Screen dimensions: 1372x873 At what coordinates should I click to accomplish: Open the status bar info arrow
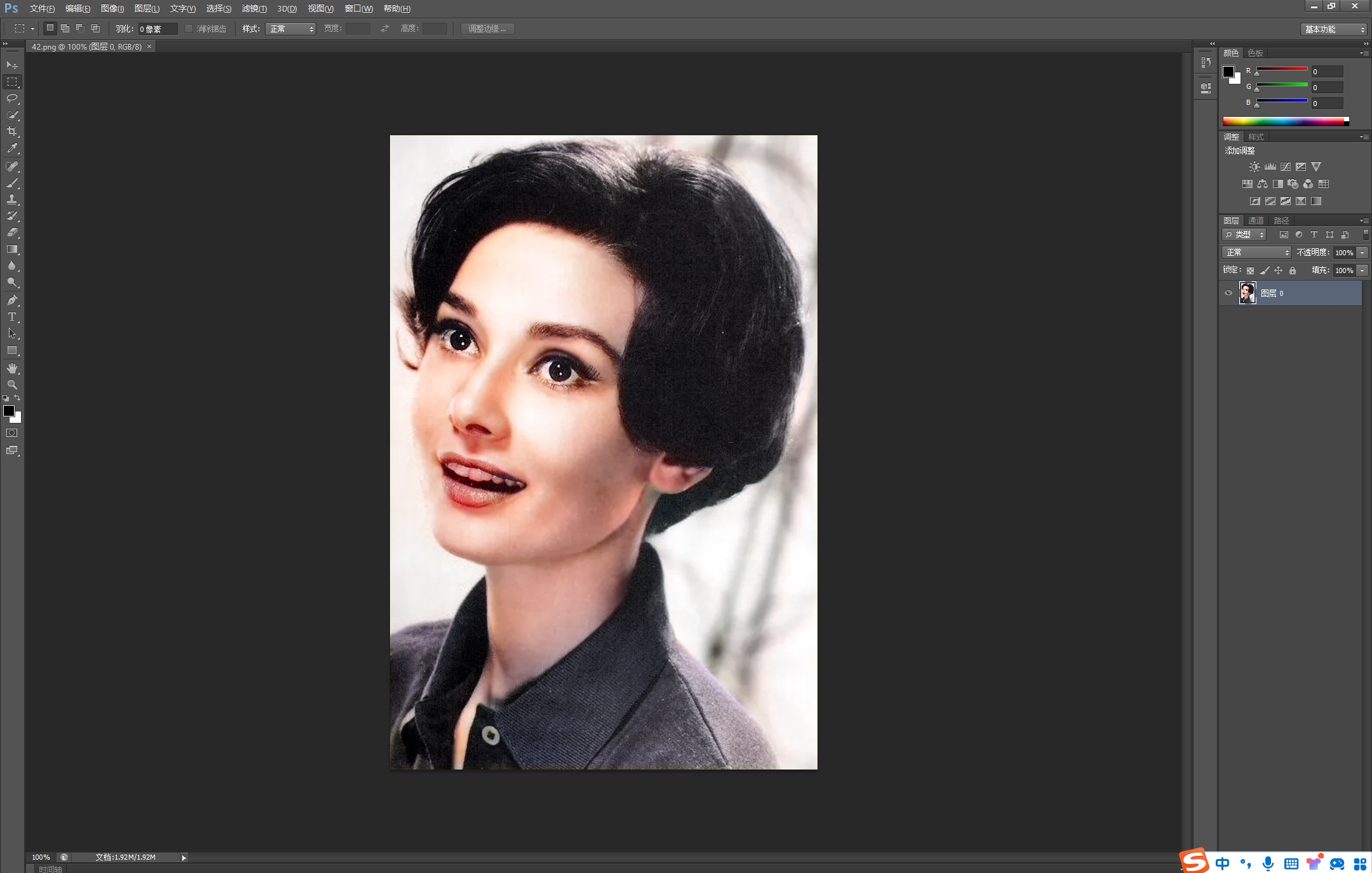click(x=184, y=858)
